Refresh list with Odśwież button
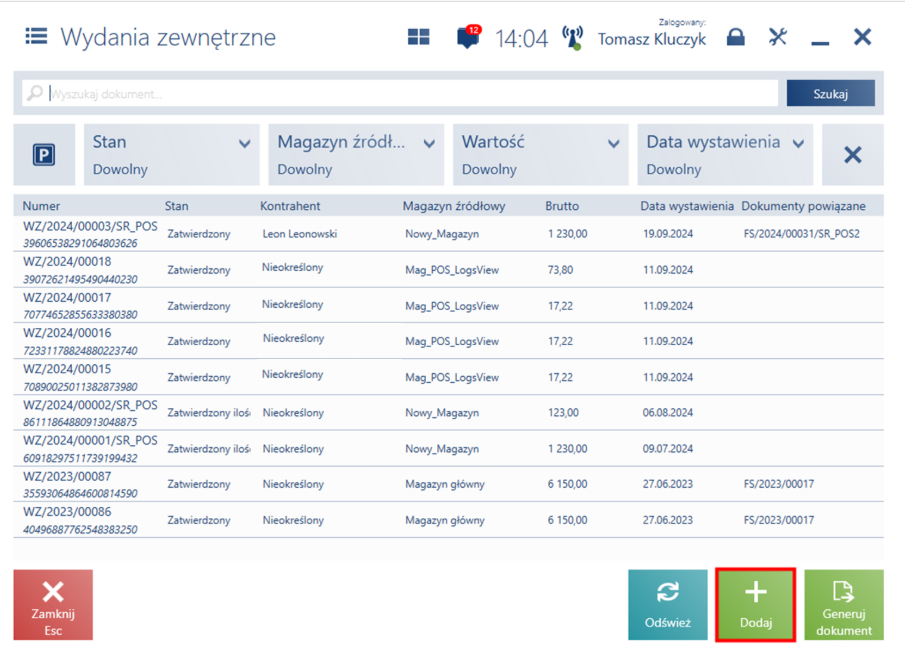905x649 pixels. 667,605
